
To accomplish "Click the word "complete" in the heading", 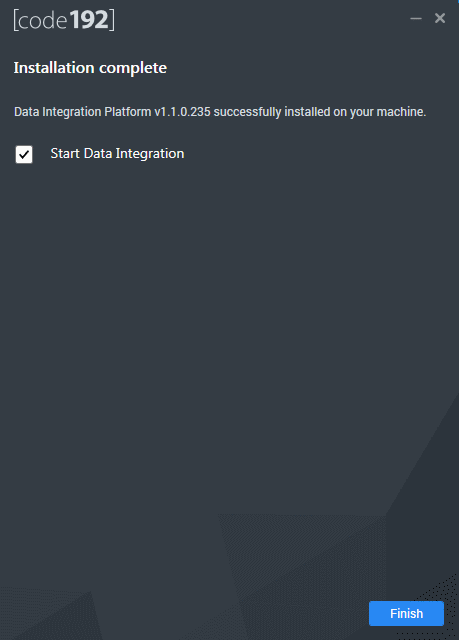I will coord(133,68).
